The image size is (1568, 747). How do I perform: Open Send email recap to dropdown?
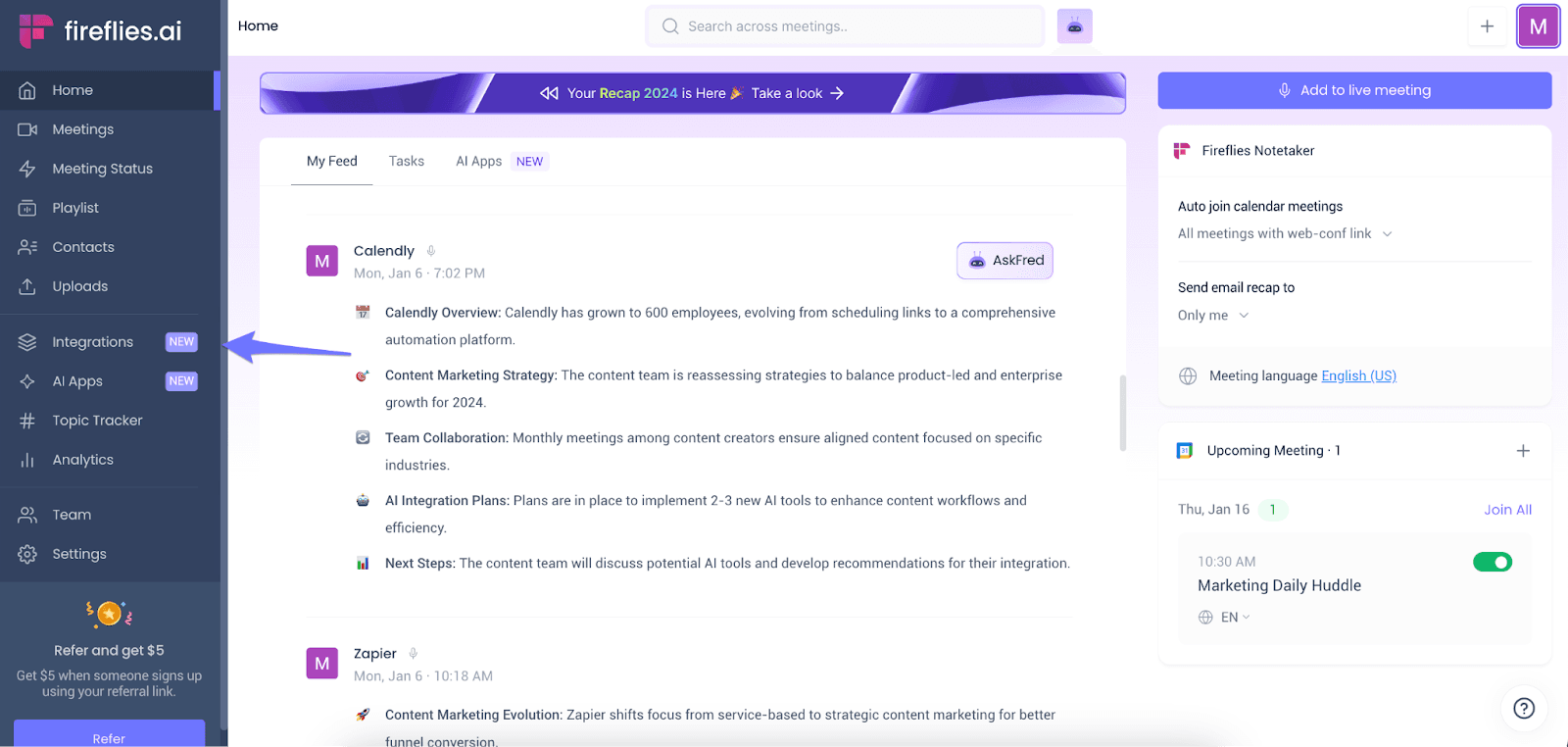click(1213, 315)
